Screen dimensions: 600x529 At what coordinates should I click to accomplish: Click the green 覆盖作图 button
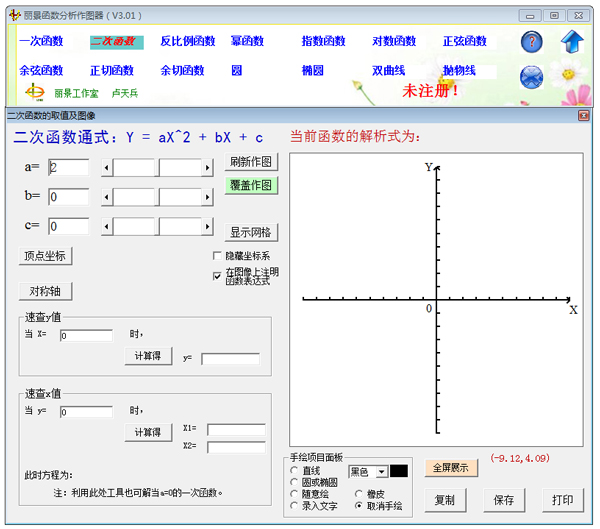click(251, 186)
